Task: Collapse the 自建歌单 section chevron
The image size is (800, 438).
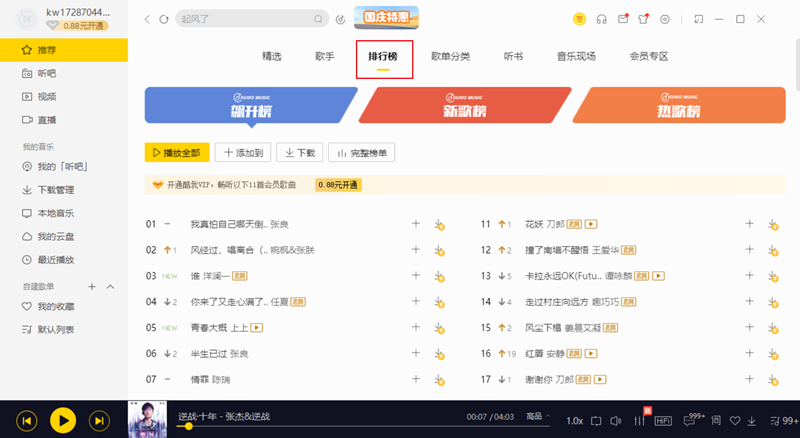Action: pos(110,287)
